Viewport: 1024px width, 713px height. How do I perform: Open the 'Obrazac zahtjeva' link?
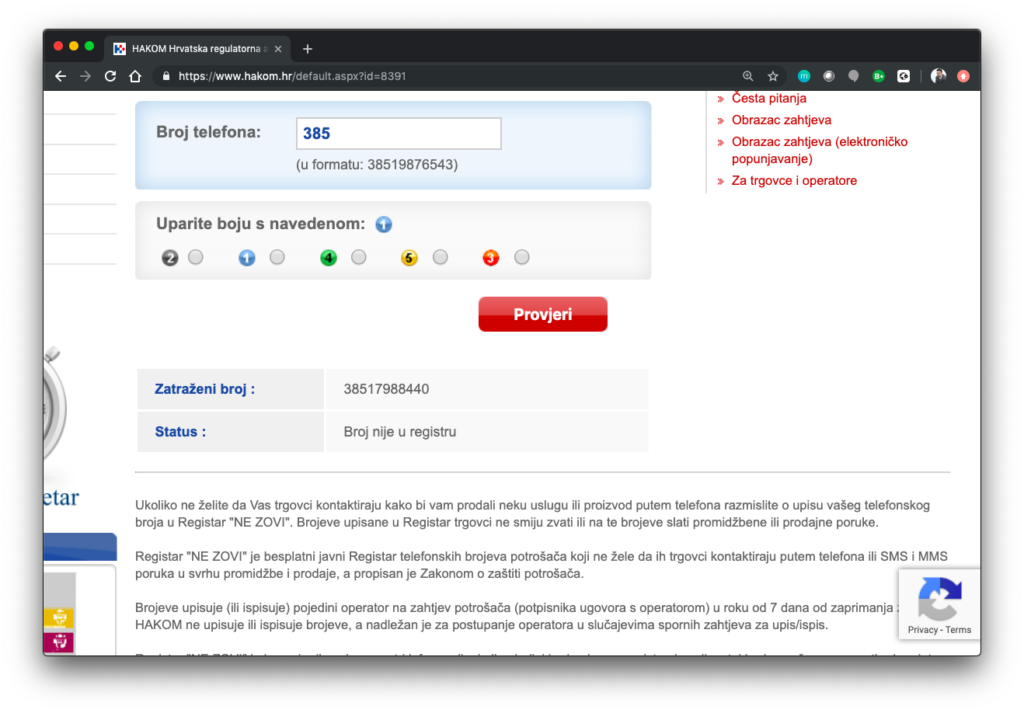tap(781, 120)
